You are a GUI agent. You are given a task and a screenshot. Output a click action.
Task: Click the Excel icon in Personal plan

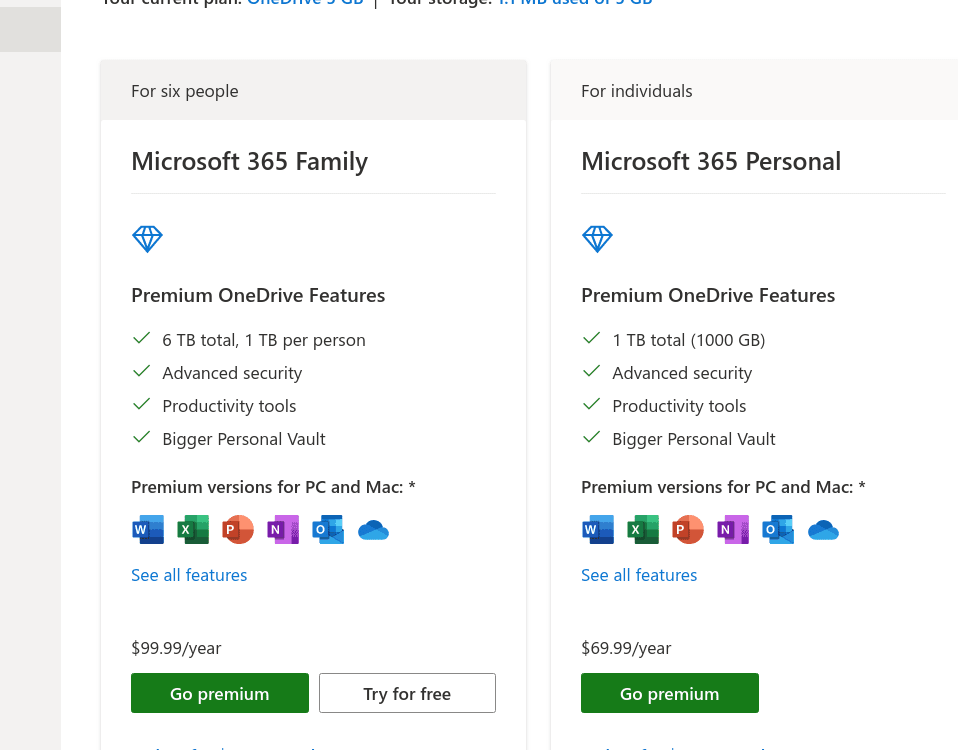pyautogui.click(x=643, y=529)
